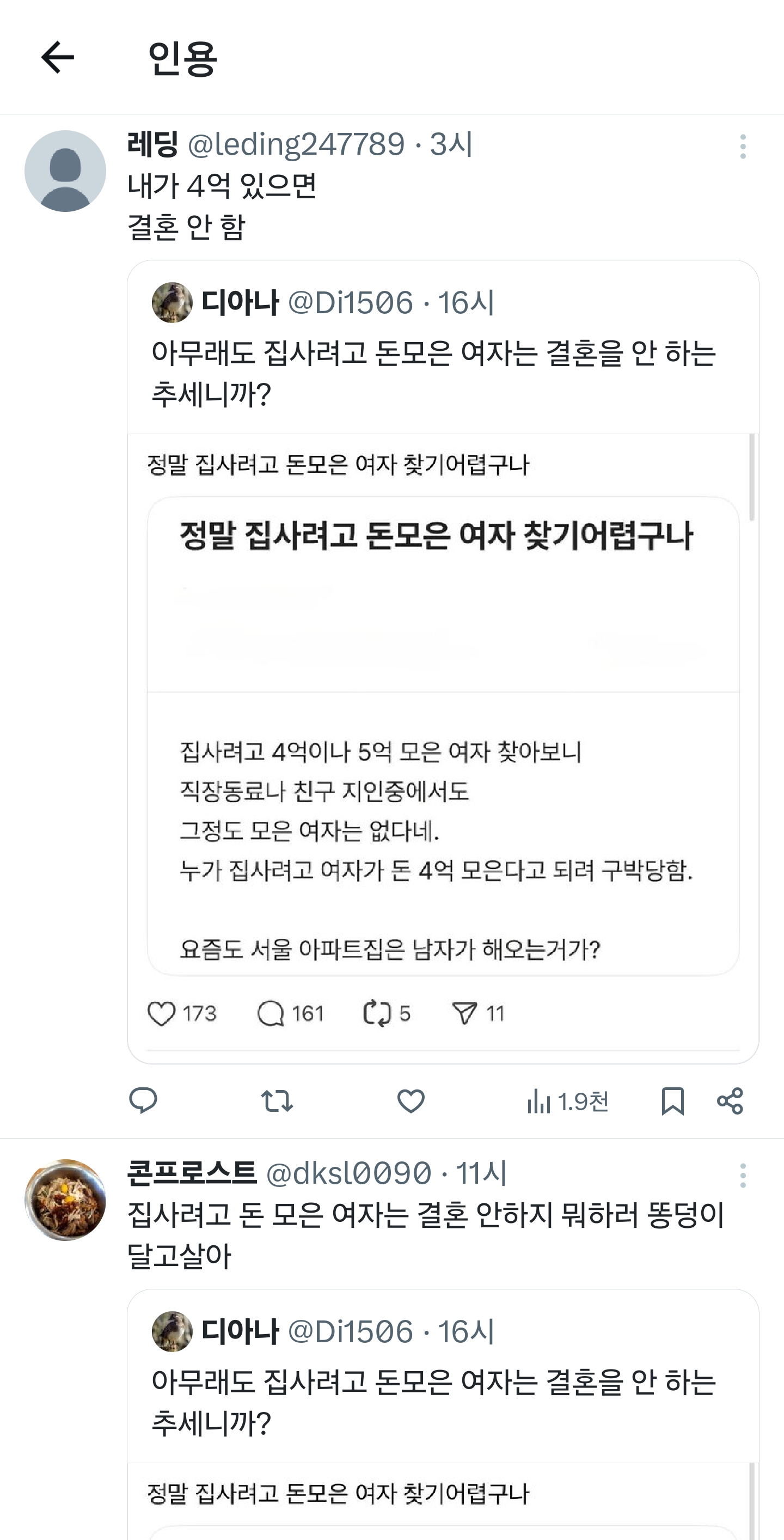This screenshot has width=784, height=1540.
Task: Open 콘프로스트's food profile picture
Action: tap(65, 1200)
